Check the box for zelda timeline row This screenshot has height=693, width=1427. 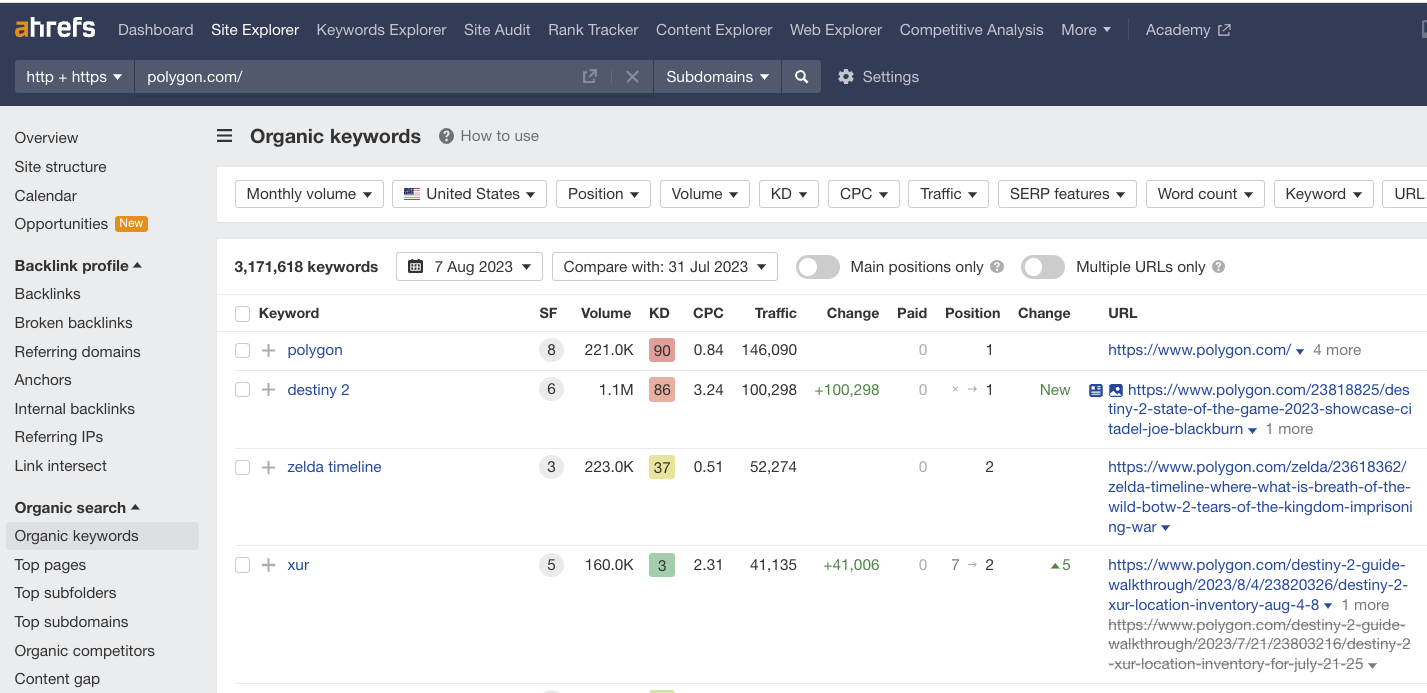(x=242, y=467)
